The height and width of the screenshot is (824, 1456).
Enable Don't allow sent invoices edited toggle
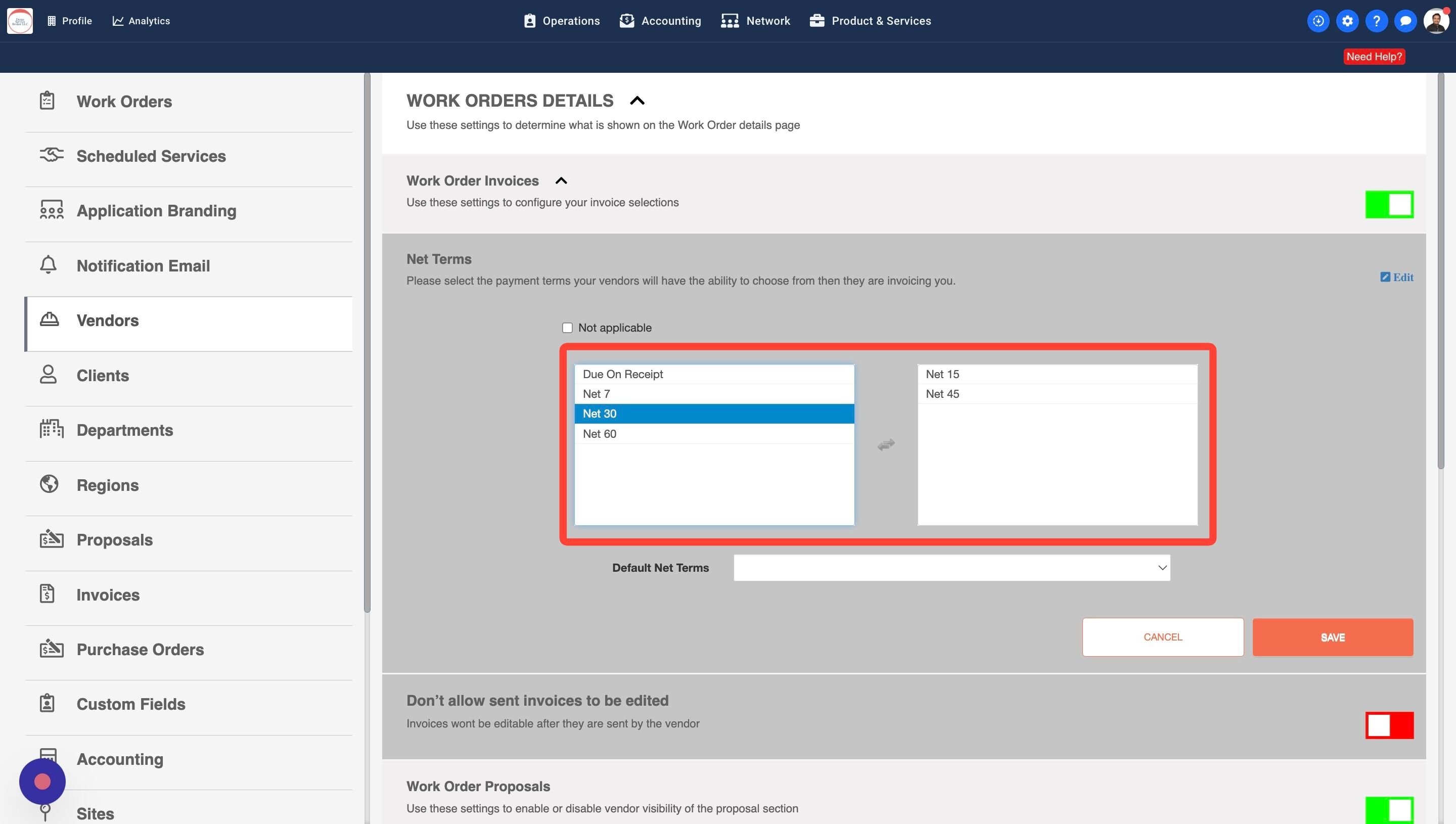click(x=1389, y=725)
